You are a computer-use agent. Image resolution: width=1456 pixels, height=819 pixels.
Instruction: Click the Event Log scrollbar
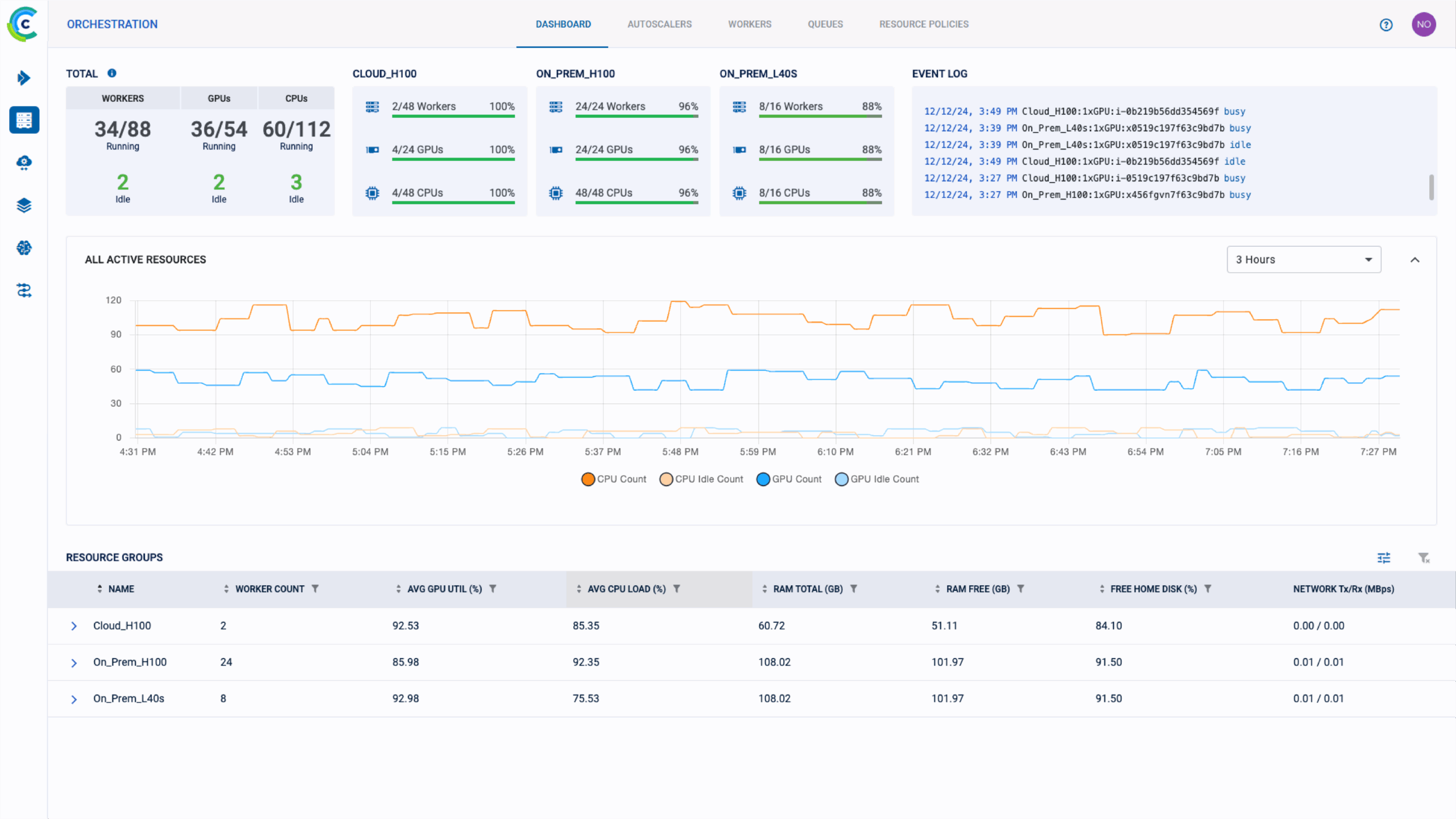1431,187
